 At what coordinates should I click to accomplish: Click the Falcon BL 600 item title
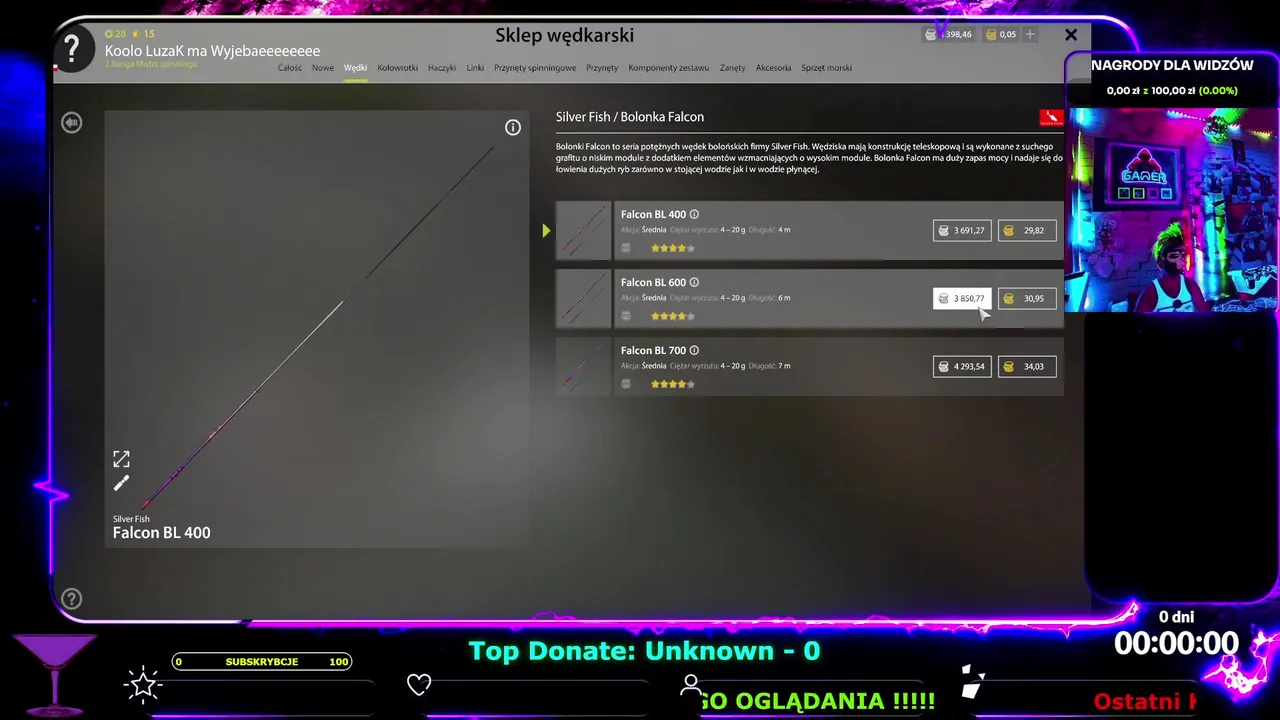pos(653,282)
